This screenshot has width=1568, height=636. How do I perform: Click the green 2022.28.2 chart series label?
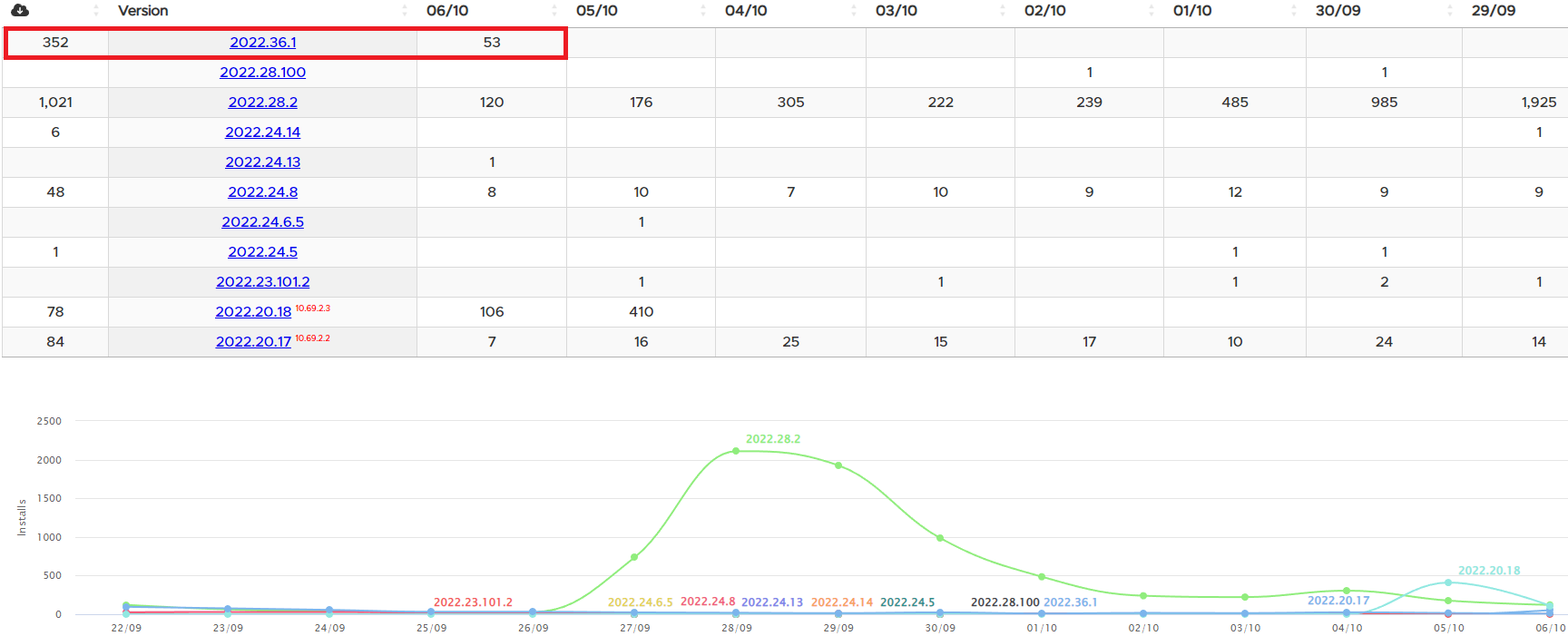(773, 439)
